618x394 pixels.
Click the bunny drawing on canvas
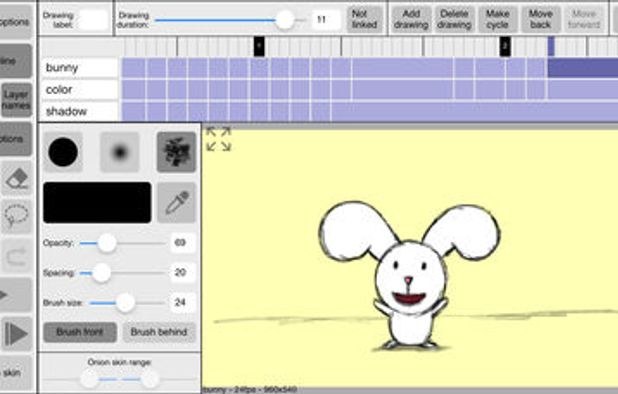pos(410,276)
